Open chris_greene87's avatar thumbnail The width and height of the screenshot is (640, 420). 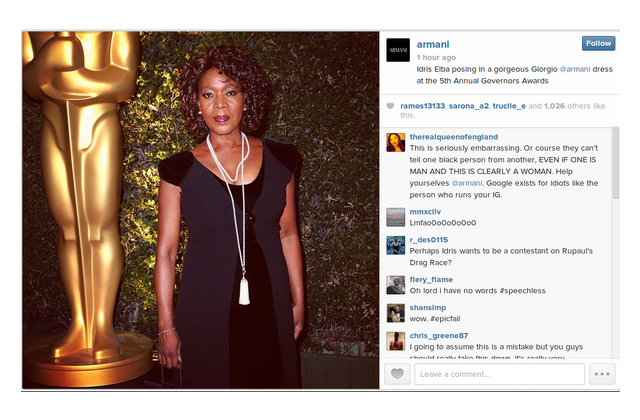coord(396,341)
